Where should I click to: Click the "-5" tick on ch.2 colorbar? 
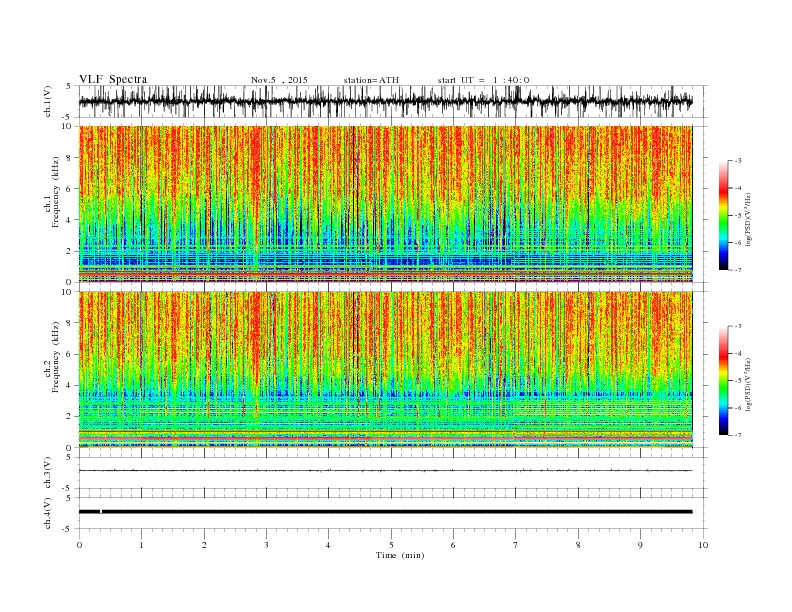click(737, 381)
